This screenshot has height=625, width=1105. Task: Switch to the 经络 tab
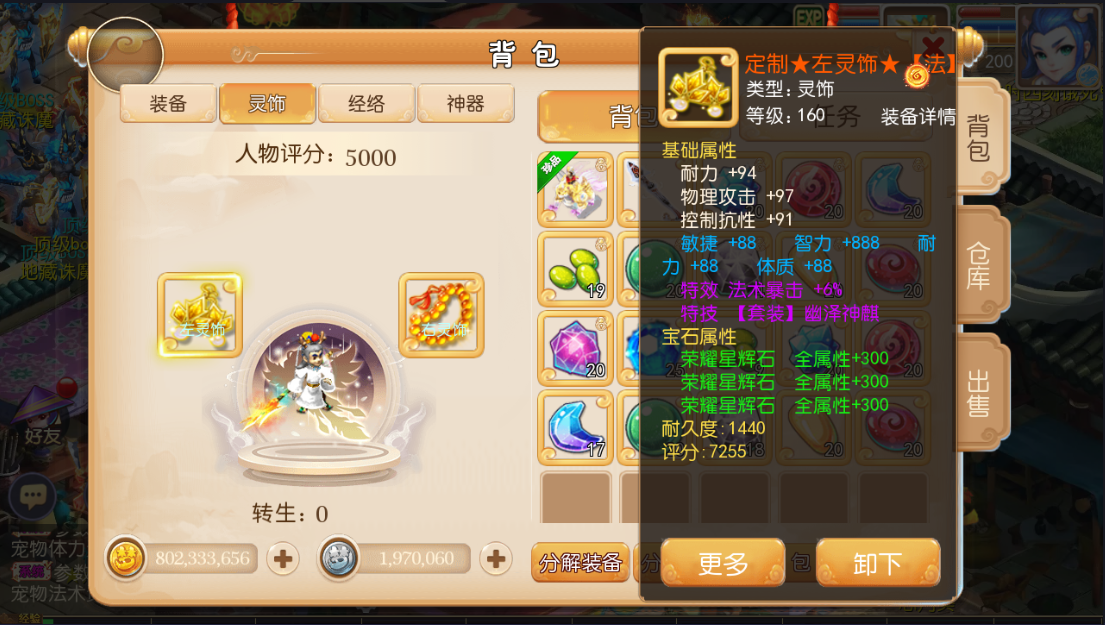click(x=366, y=104)
